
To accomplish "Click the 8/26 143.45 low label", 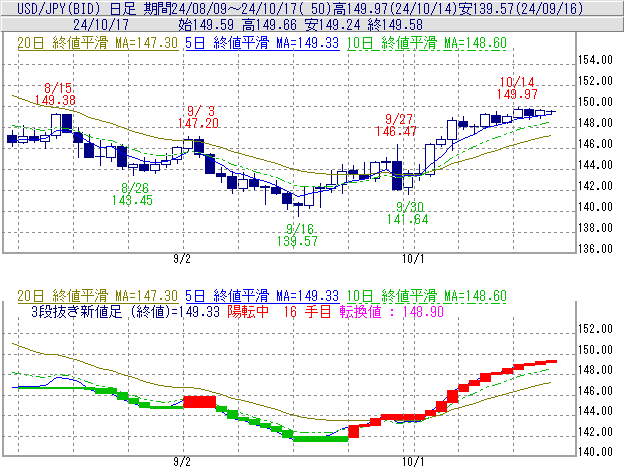I will coord(133,194).
